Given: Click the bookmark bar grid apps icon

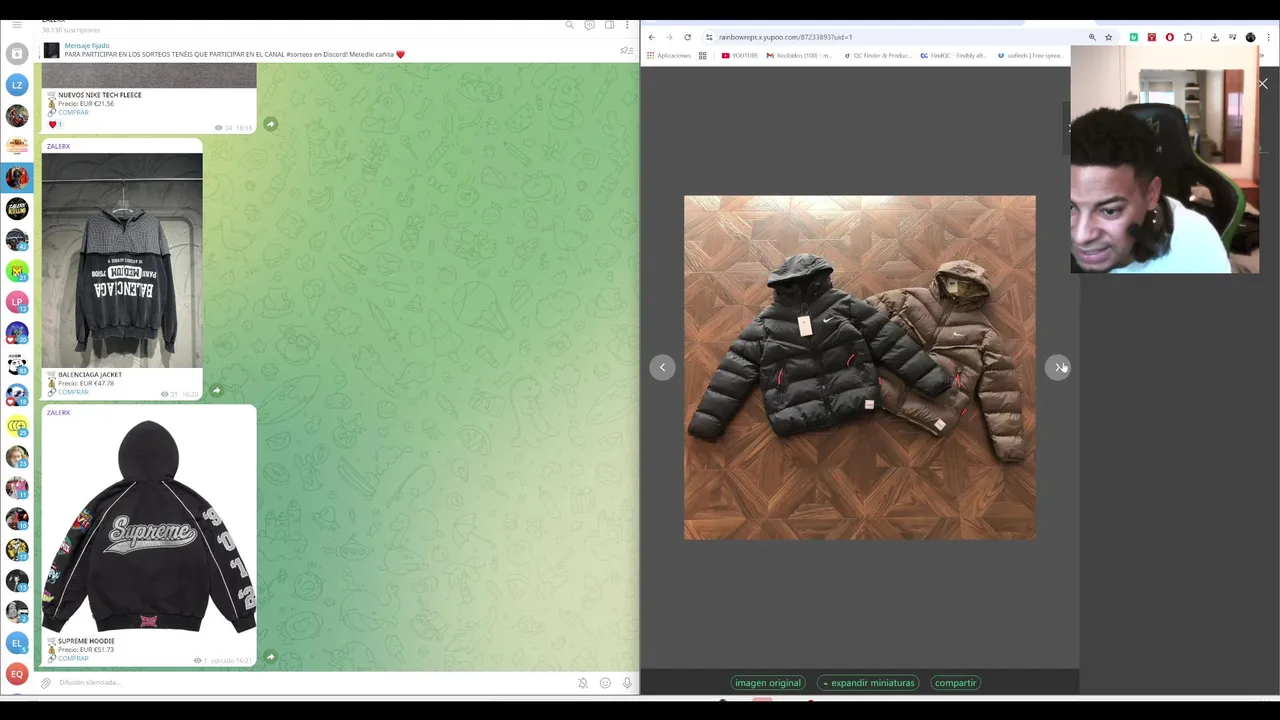Looking at the screenshot, I should click(x=702, y=56).
